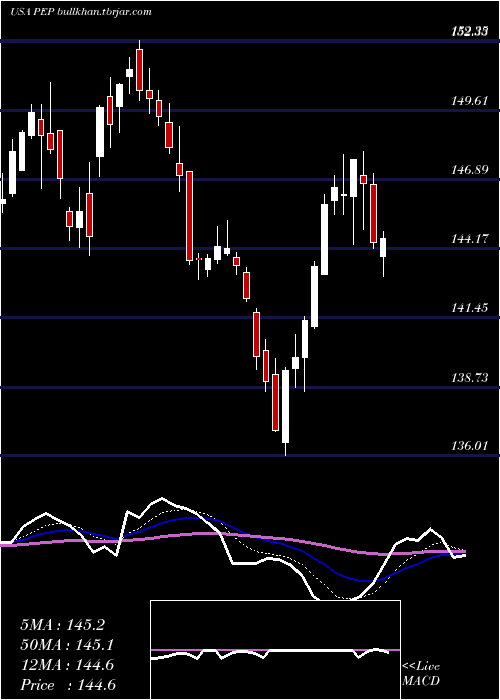Screen dimensions: 500x700
Task: Click the 136.01 price level label
Action: pyautogui.click(x=468, y=446)
